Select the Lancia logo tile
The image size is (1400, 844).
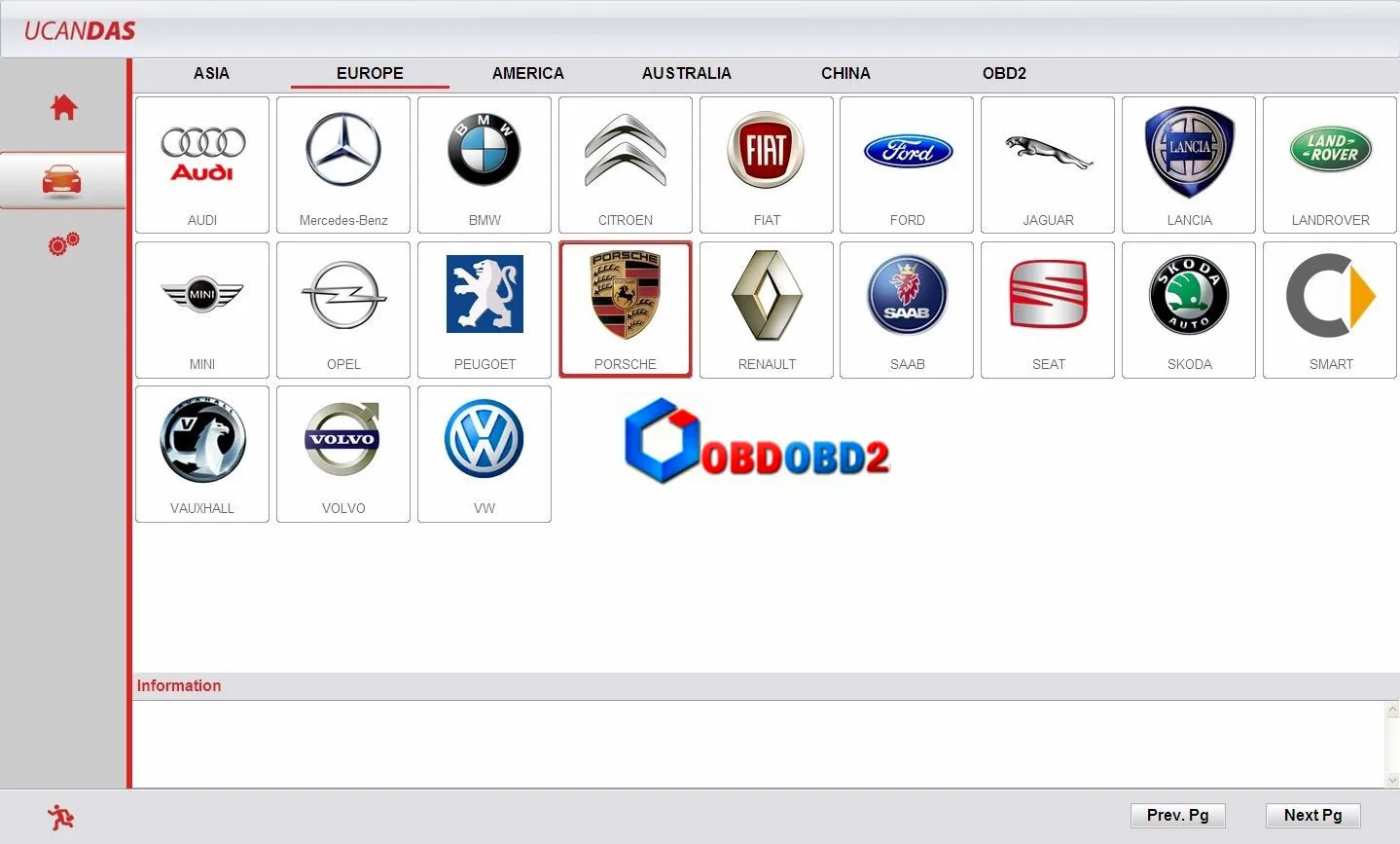[1189, 165]
